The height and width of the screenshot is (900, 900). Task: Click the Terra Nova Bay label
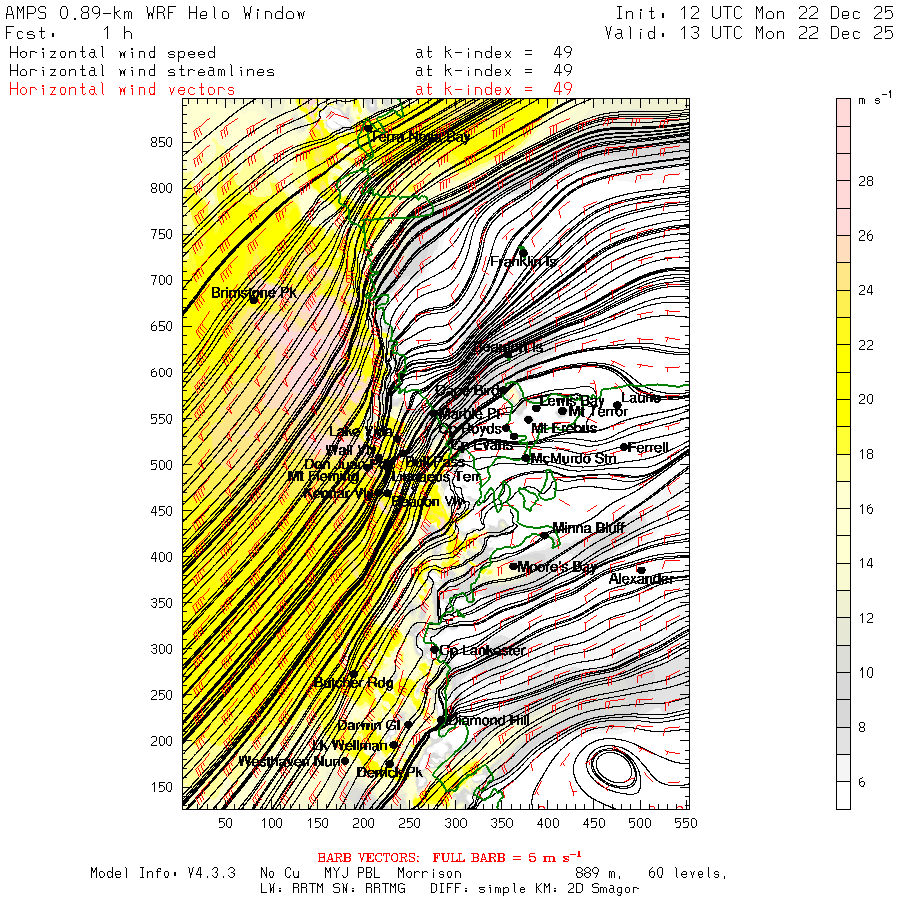[421, 137]
